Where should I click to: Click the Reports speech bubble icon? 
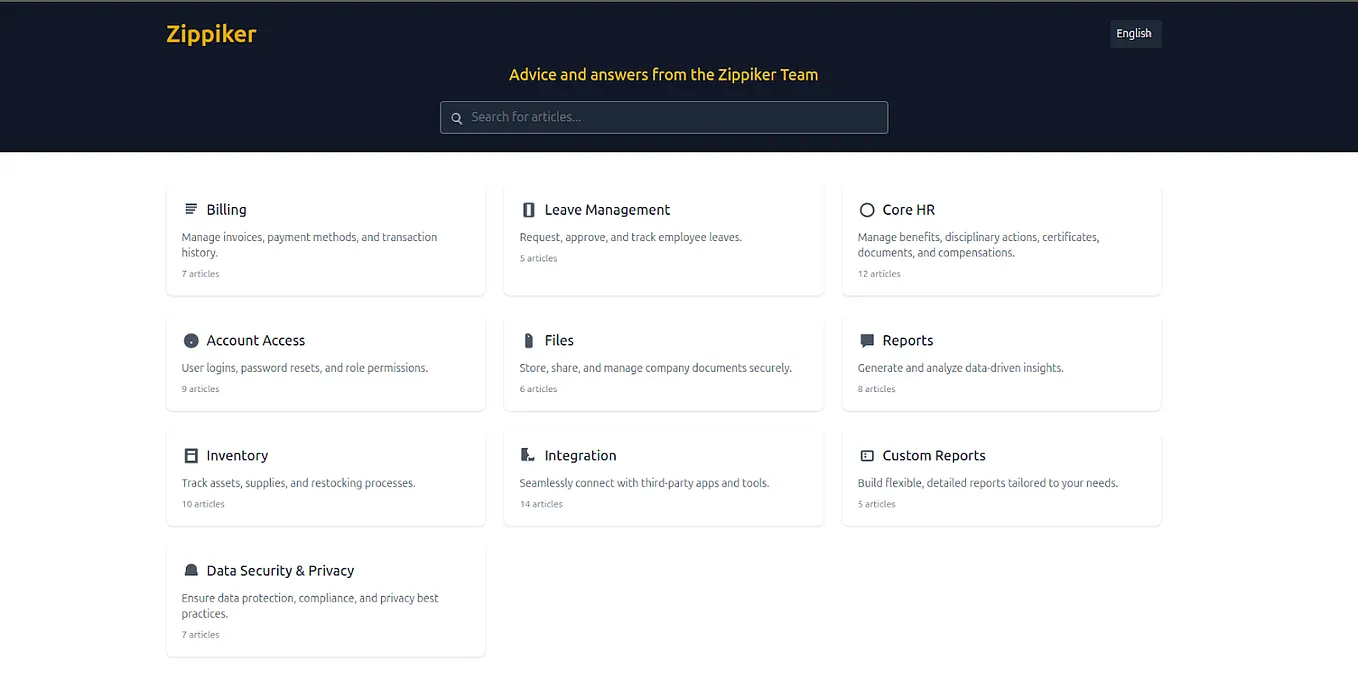tap(866, 340)
